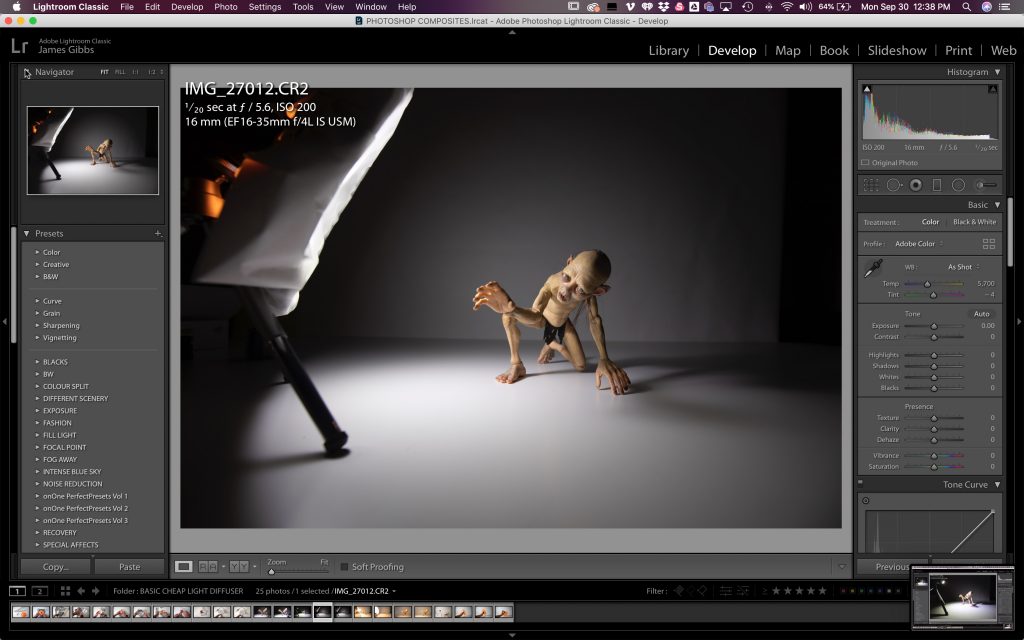The height and width of the screenshot is (640, 1024).
Task: Filter by red color label
Action: coord(843,591)
